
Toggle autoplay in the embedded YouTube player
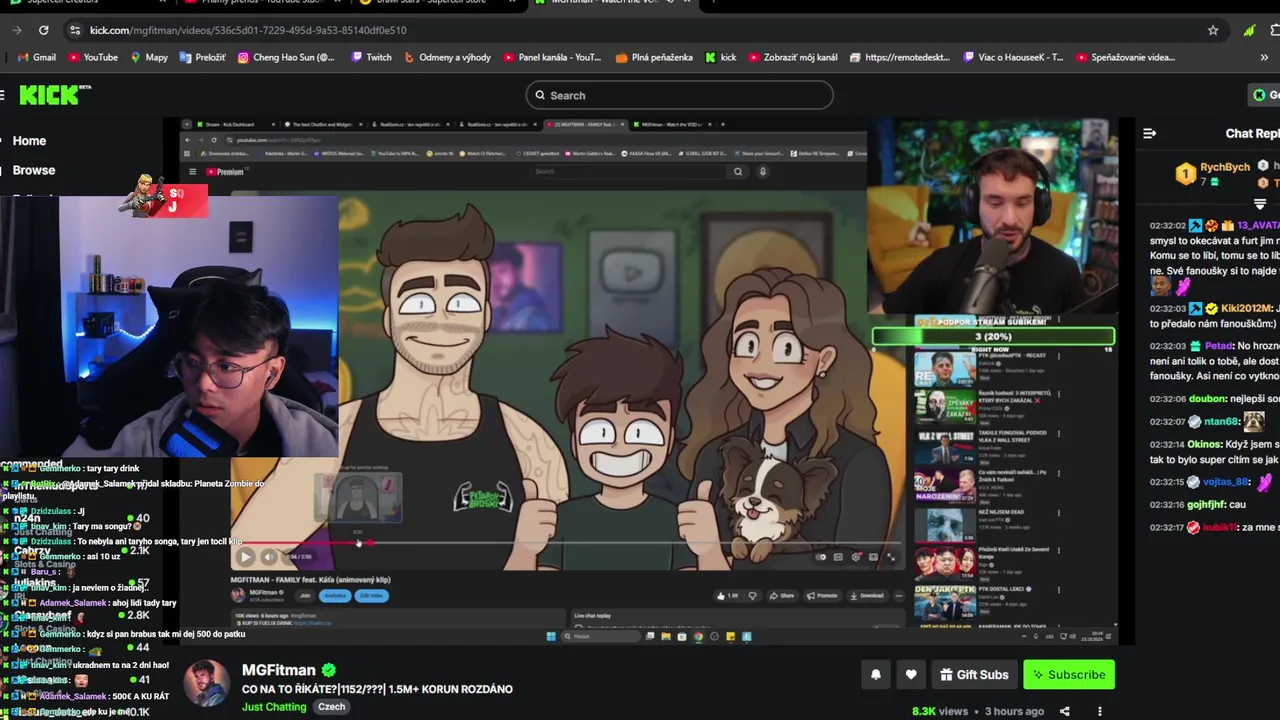tap(821, 557)
